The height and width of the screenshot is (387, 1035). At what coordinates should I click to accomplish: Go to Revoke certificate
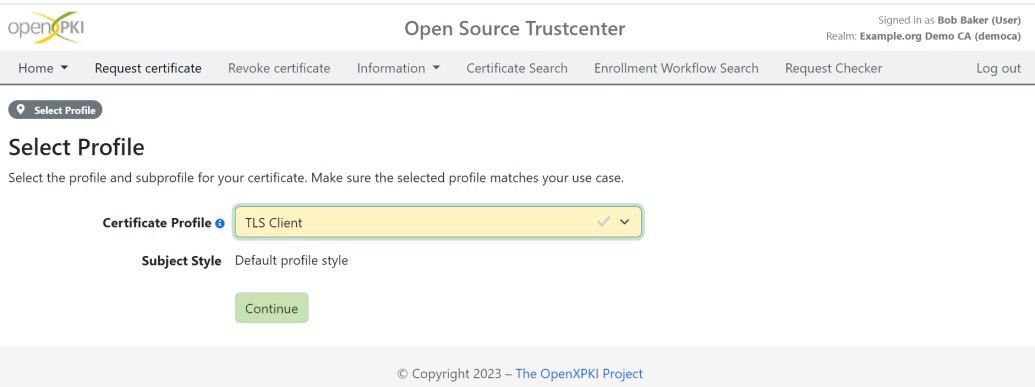coord(279,68)
